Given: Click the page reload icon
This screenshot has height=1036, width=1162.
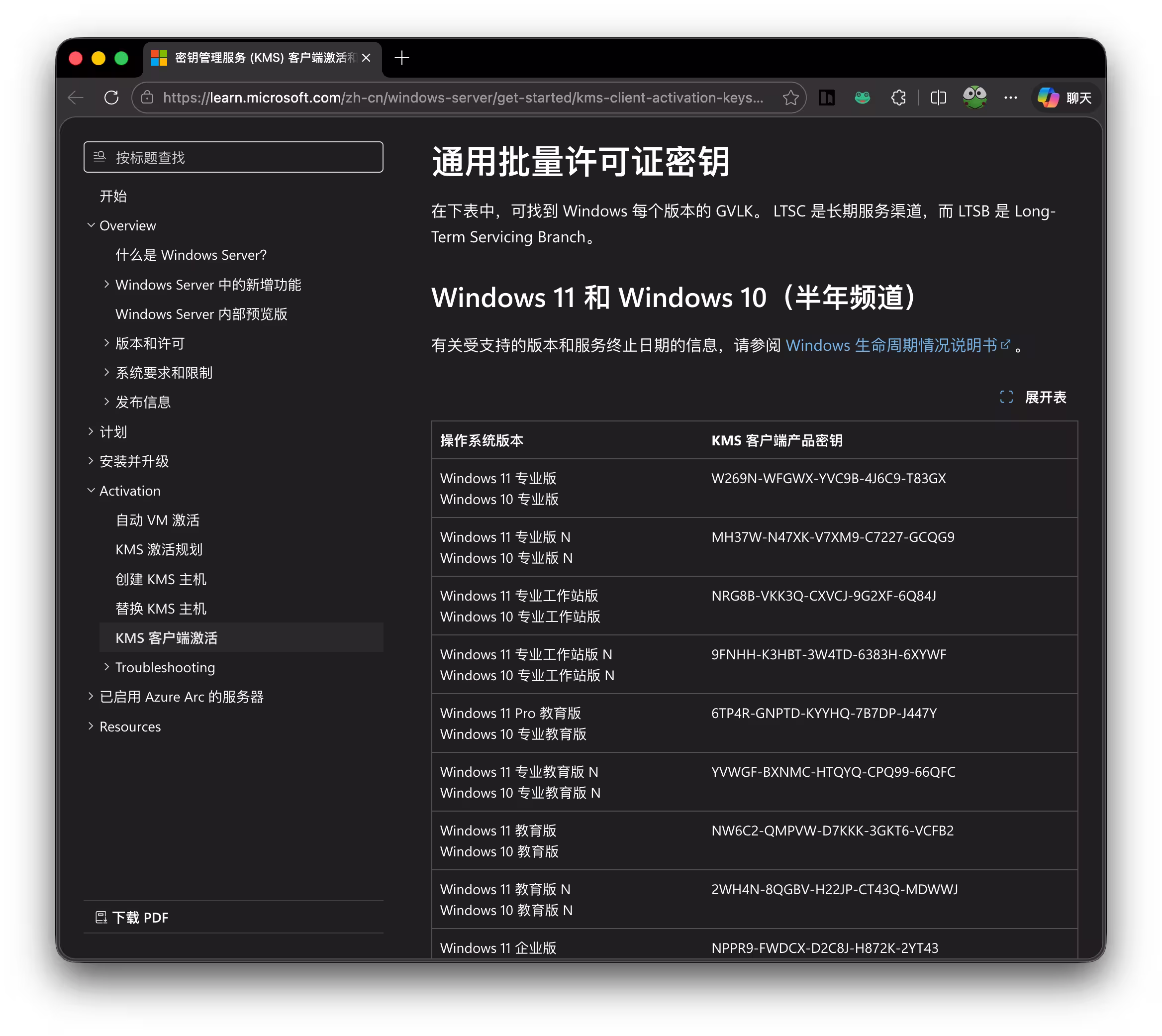Looking at the screenshot, I should [111, 98].
